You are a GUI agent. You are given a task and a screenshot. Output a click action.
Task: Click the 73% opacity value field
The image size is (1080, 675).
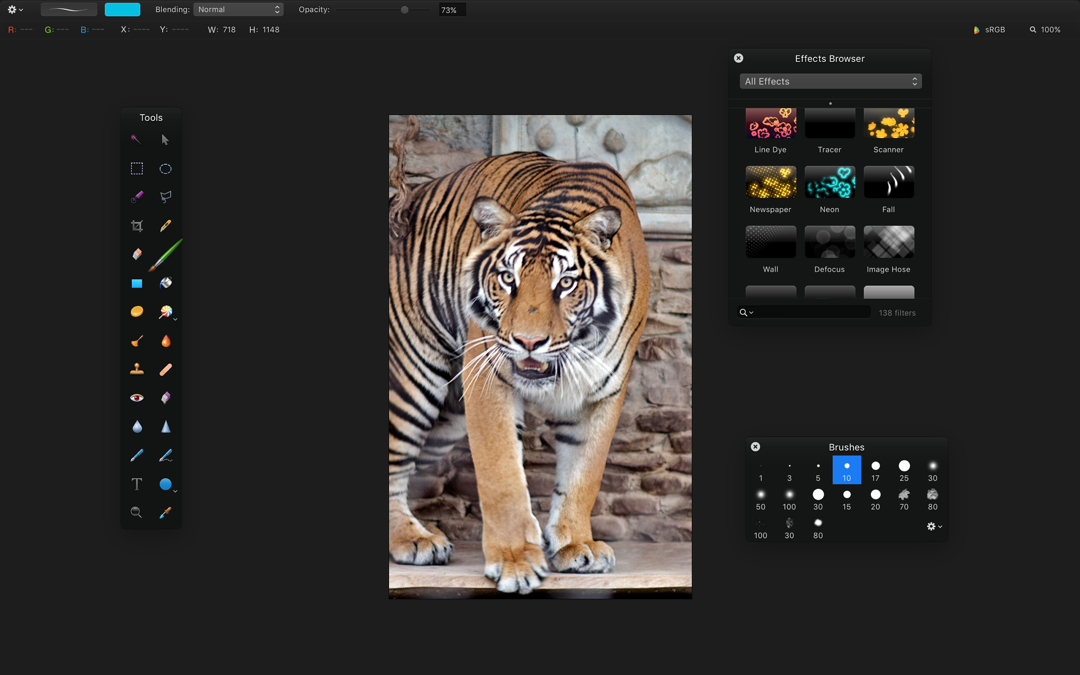click(x=452, y=10)
